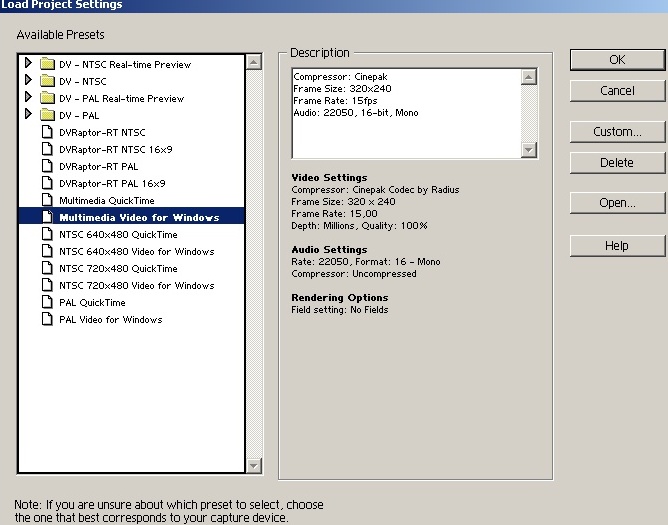Select the DV - PAL Real-time Preview label
668x525 pixels.
[121, 98]
